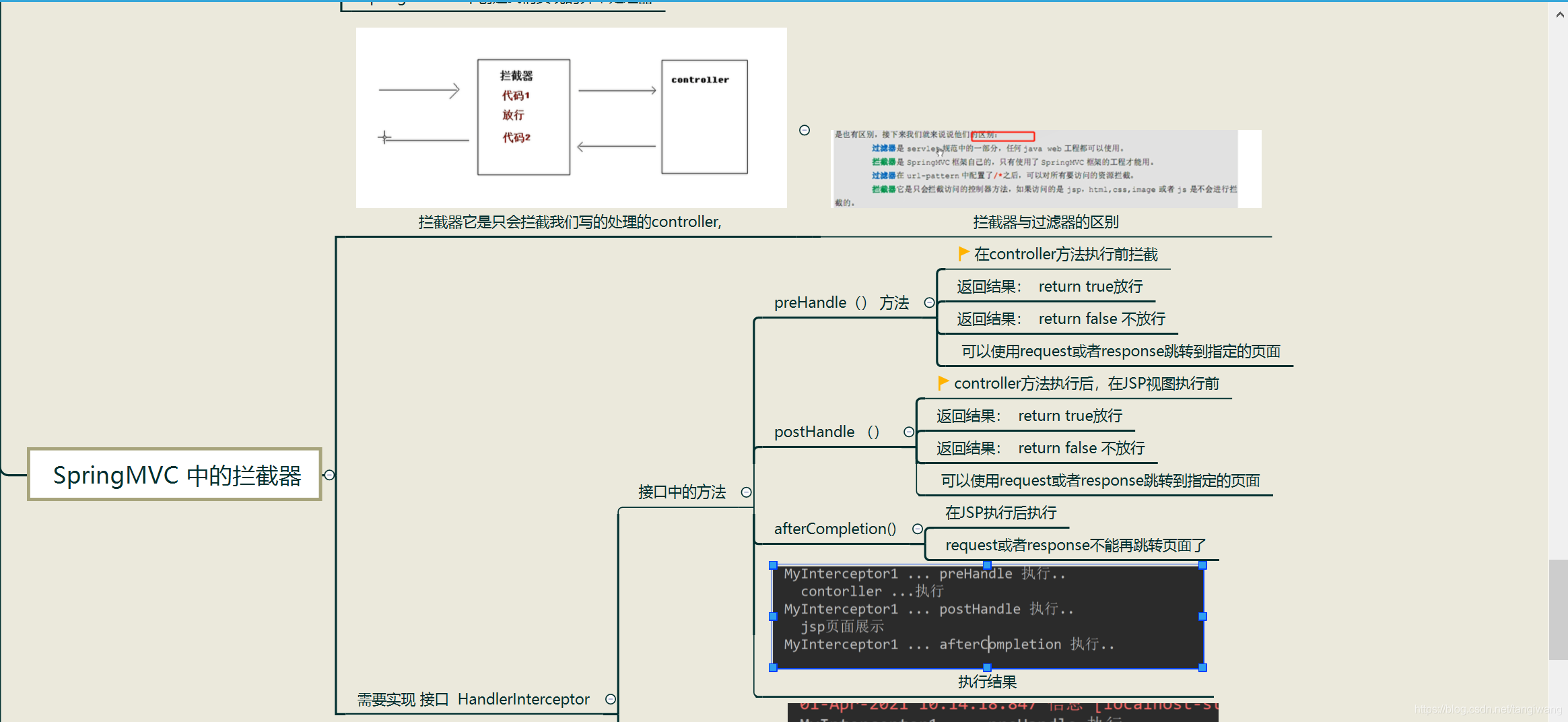
Task: Select postHandle's return false 不放行 node
Action: (x=1040, y=448)
